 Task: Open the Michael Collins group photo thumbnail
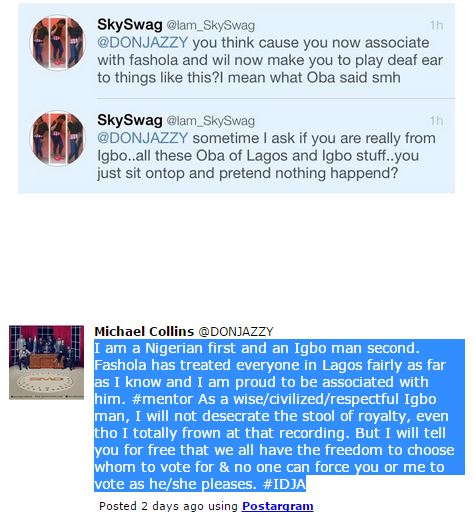(x=46, y=362)
